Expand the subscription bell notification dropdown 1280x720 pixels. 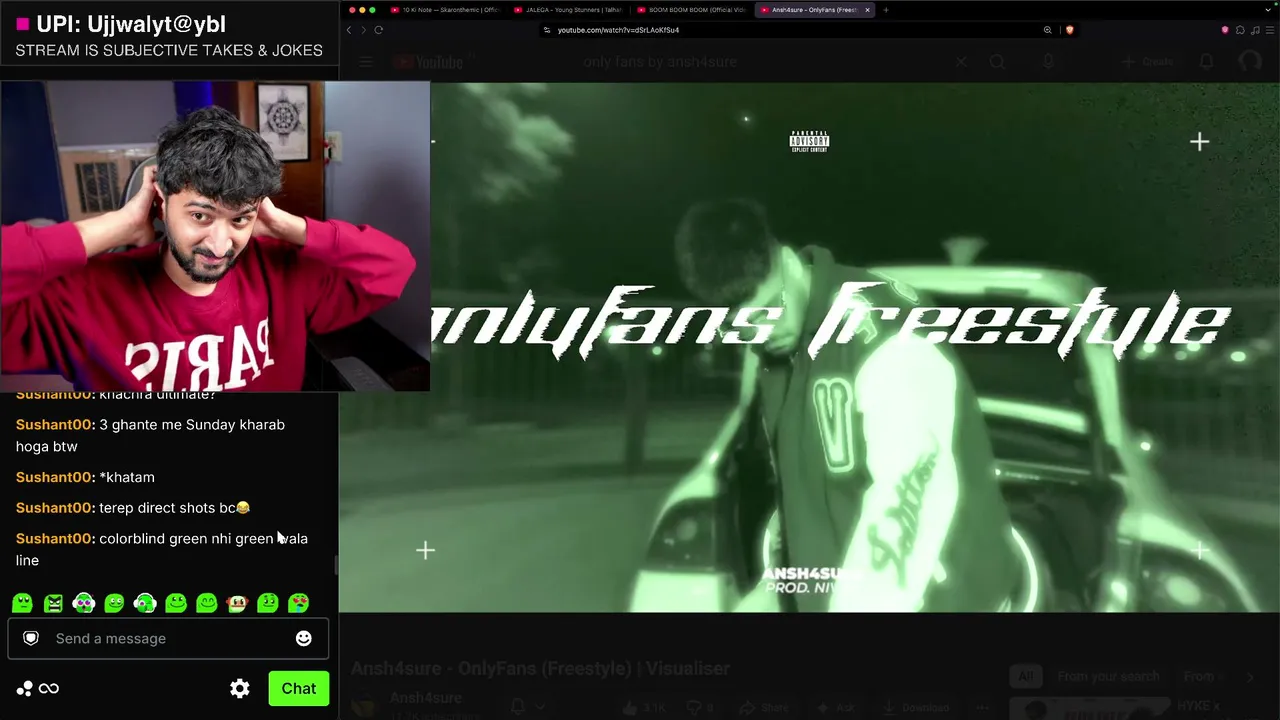[x=528, y=708]
